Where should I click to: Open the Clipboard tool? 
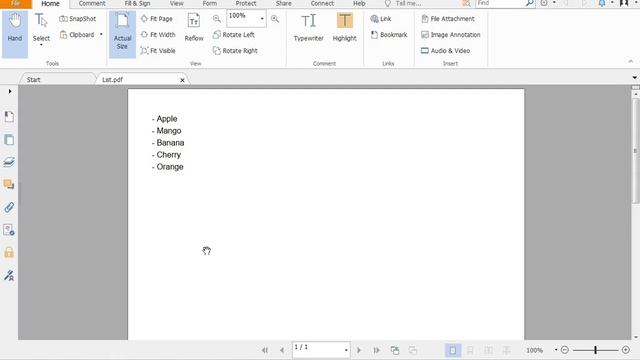[x=77, y=35]
